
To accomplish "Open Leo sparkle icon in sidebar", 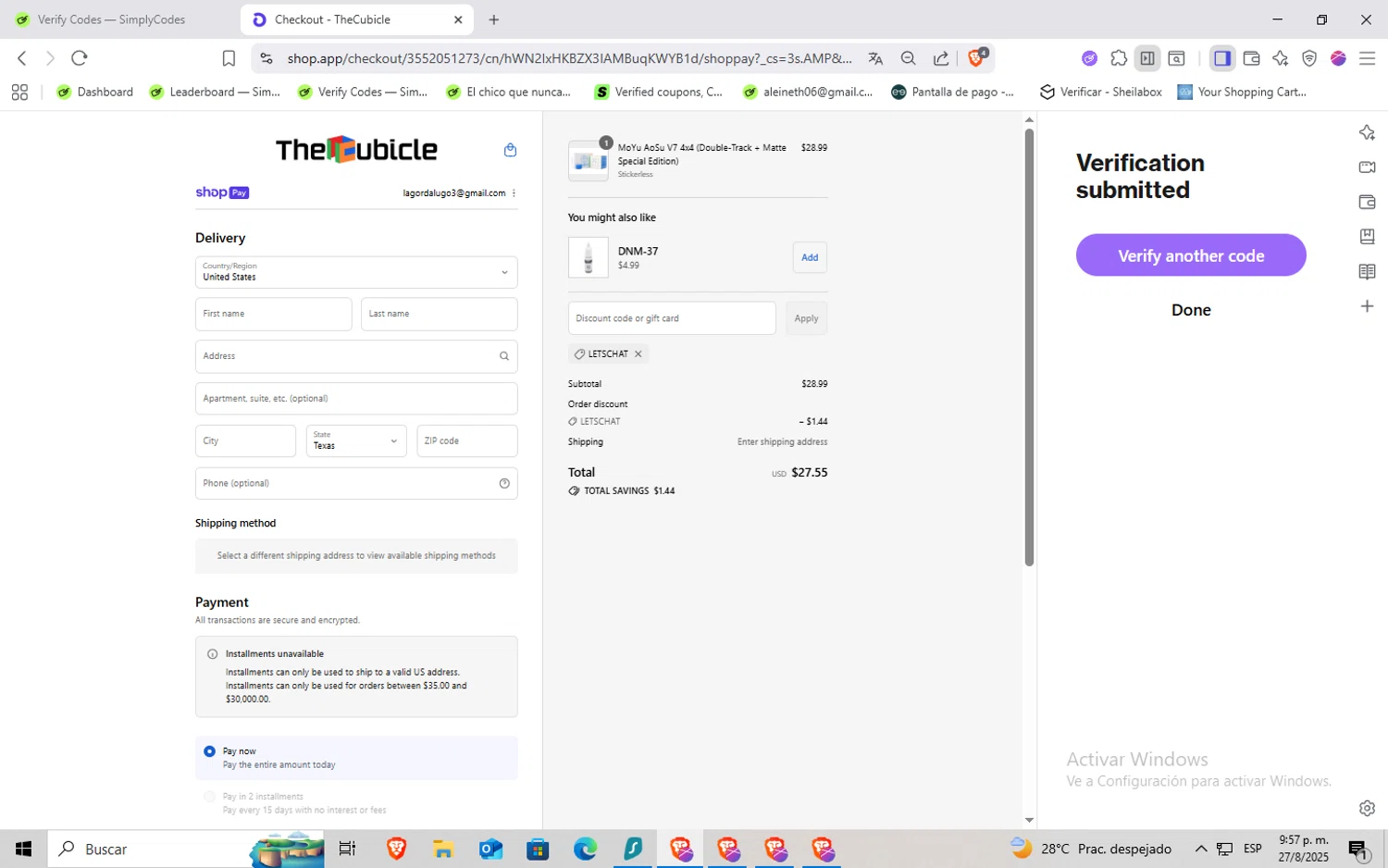I will [1367, 132].
